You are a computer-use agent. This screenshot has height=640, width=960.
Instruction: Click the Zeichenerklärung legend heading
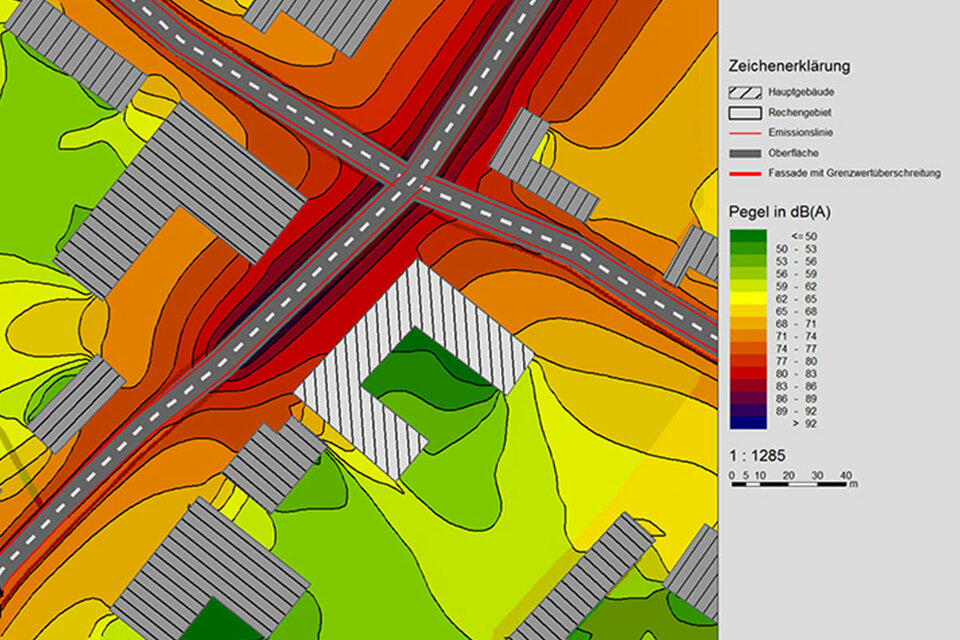coord(789,67)
